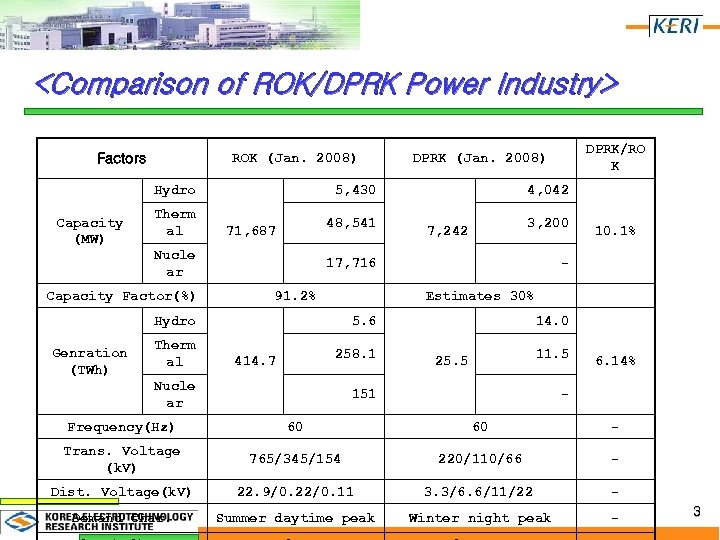Click ROK distribution voltage 22.9/0.22/0.11
The width and height of the screenshot is (720, 540).
296,492
